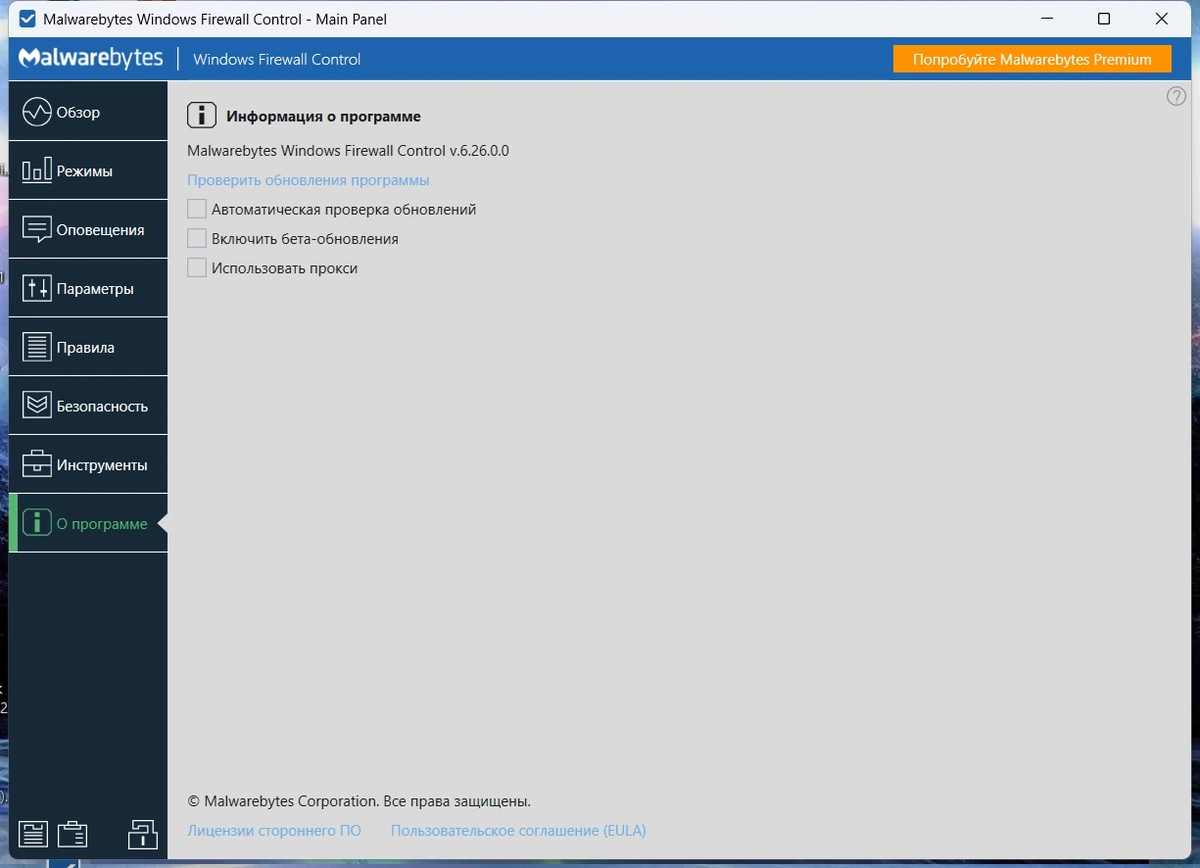
Task: Click the connections log clipboard icon
Action: tap(72, 835)
